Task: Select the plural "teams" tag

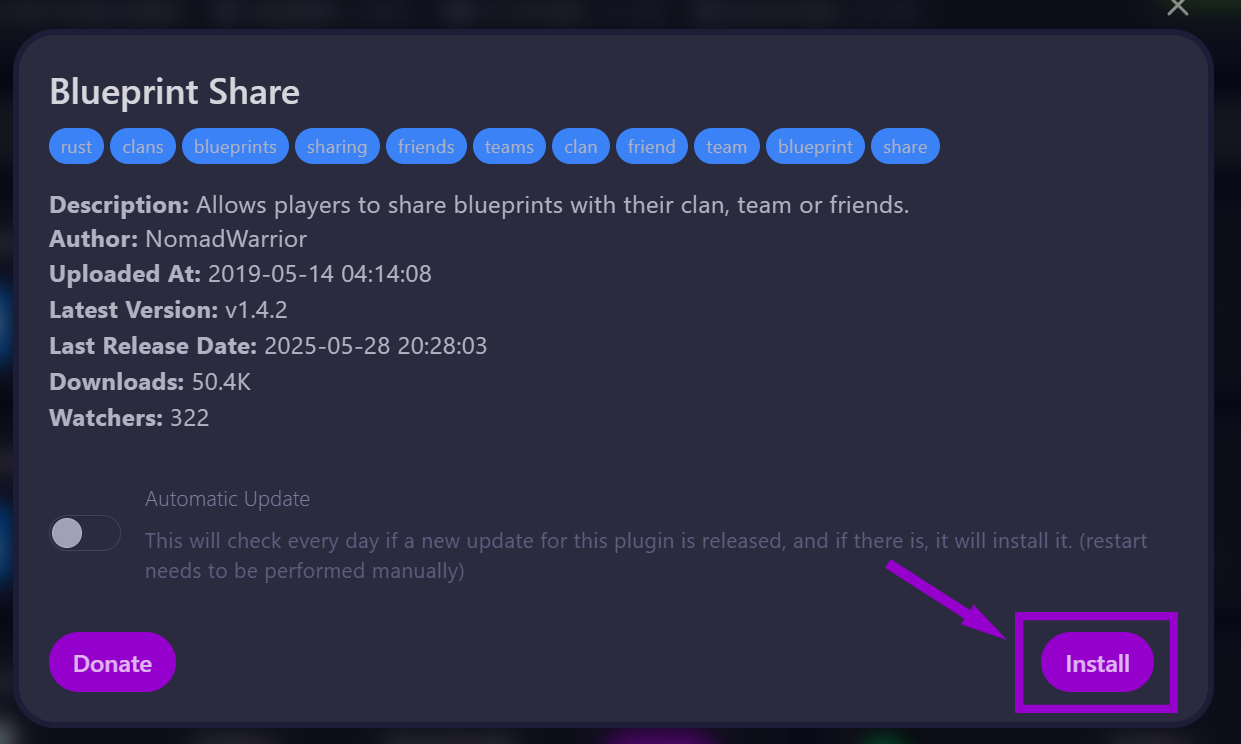Action: pyautogui.click(x=509, y=146)
